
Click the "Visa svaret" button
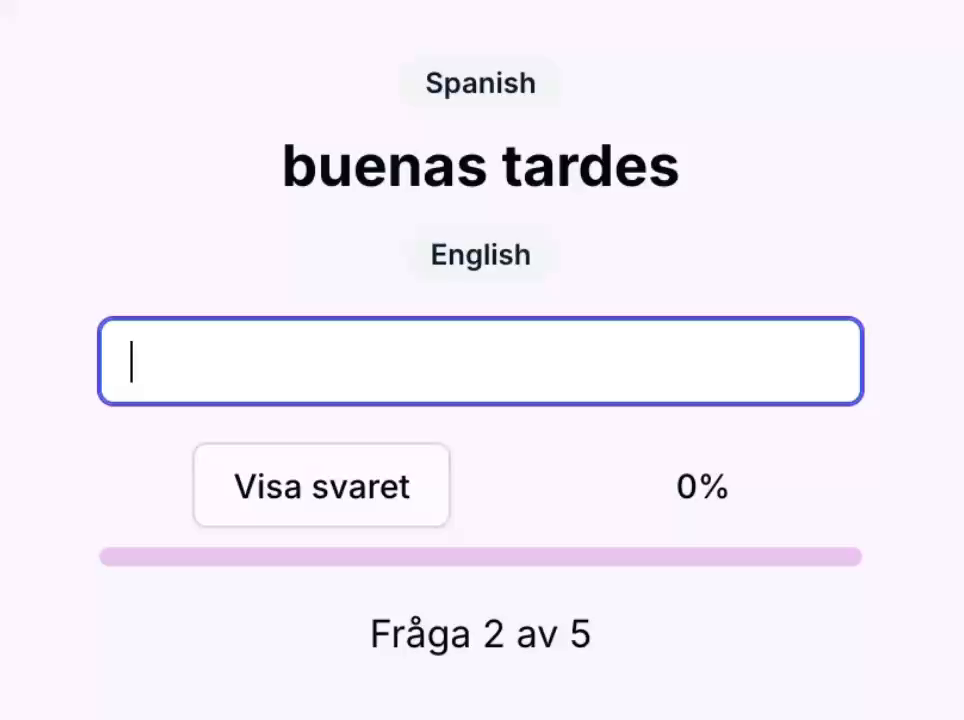point(321,486)
